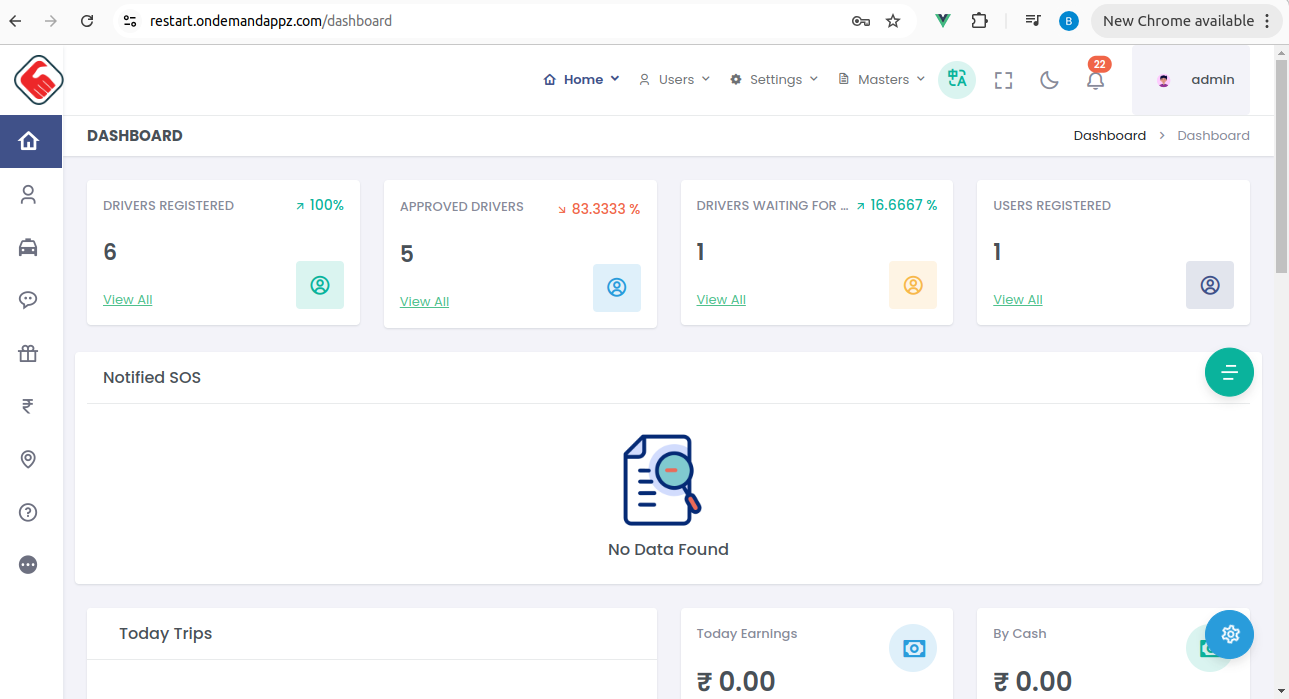Expand the Users dropdown menu
Image resolution: width=1289 pixels, height=699 pixels.
pyautogui.click(x=674, y=79)
